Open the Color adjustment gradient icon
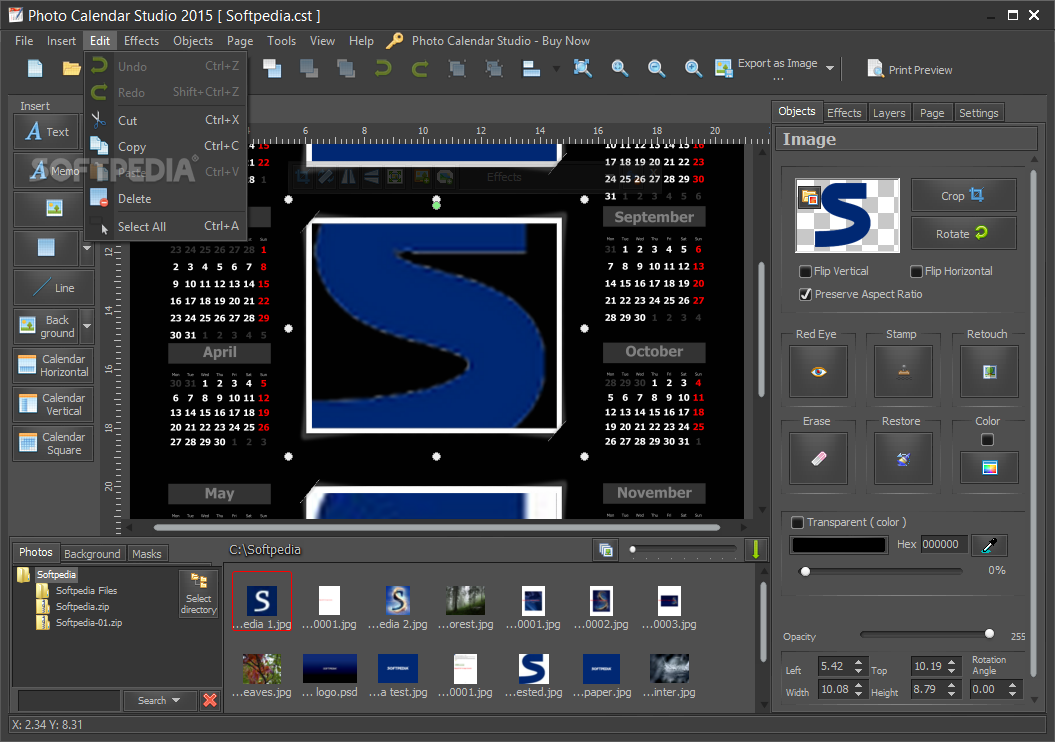This screenshot has width=1055, height=742. (989, 468)
